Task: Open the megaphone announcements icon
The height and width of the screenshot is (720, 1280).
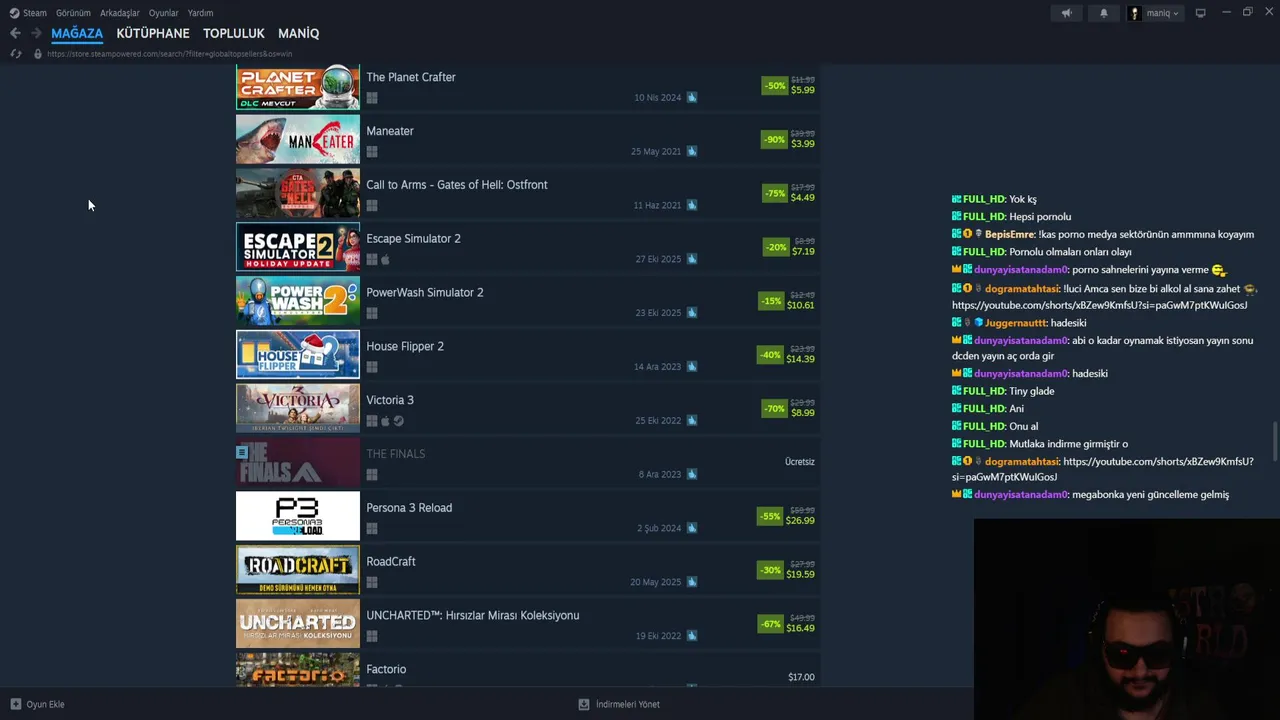Action: [1066, 13]
